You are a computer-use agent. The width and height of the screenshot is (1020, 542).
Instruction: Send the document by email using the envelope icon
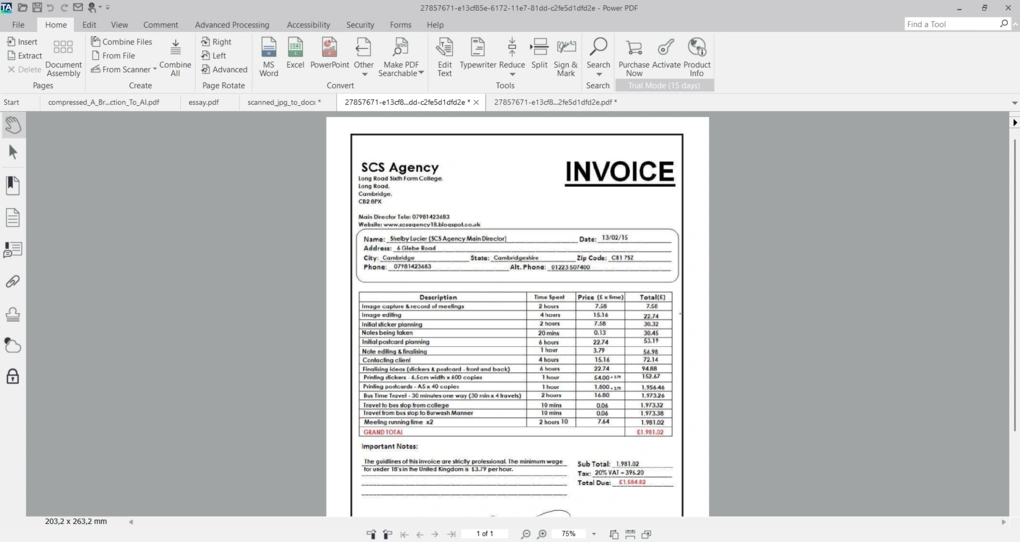pyautogui.click(x=77, y=7)
